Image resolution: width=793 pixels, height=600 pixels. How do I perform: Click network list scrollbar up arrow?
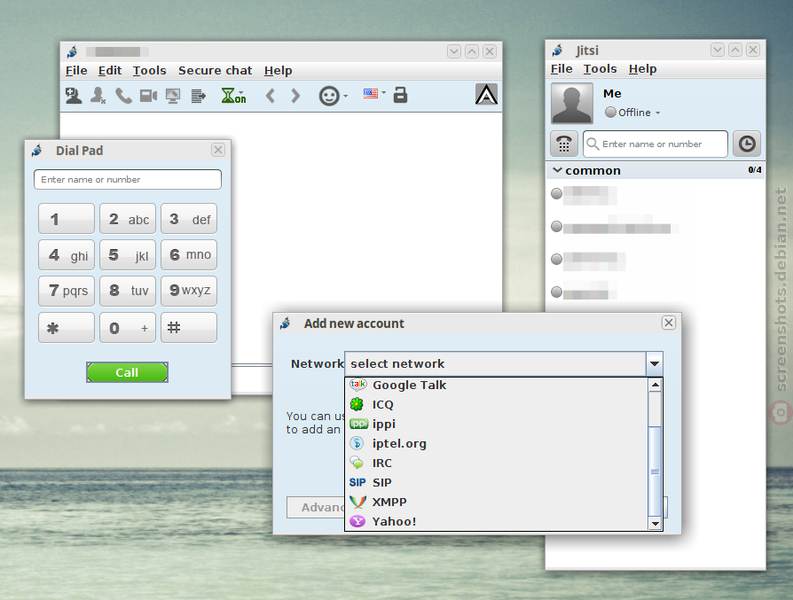655,385
